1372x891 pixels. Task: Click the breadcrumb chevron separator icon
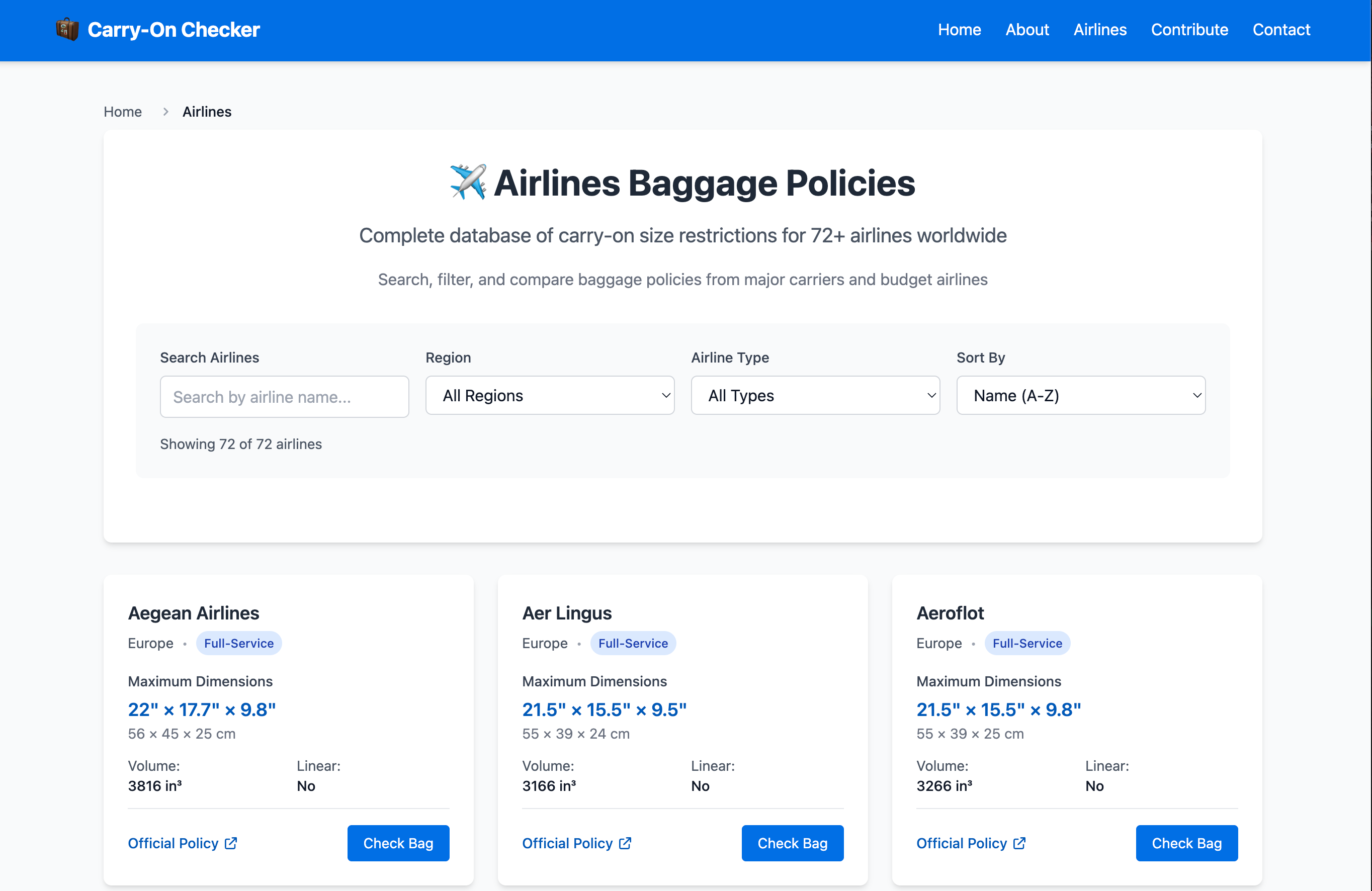tap(165, 112)
